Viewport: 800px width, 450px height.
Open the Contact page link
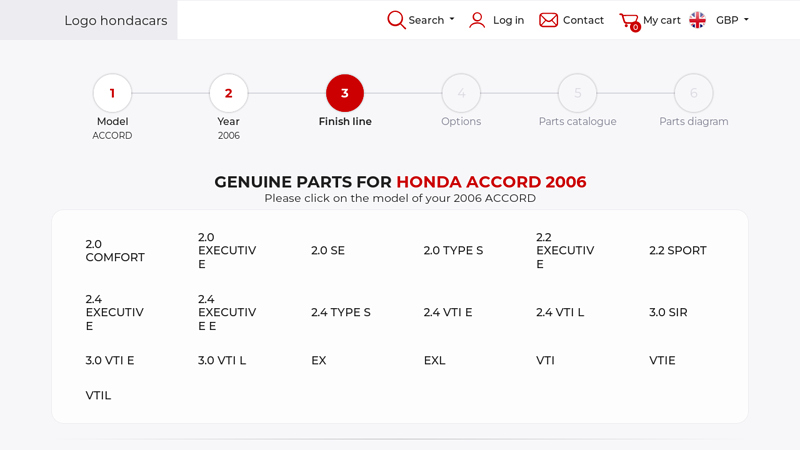click(x=583, y=20)
